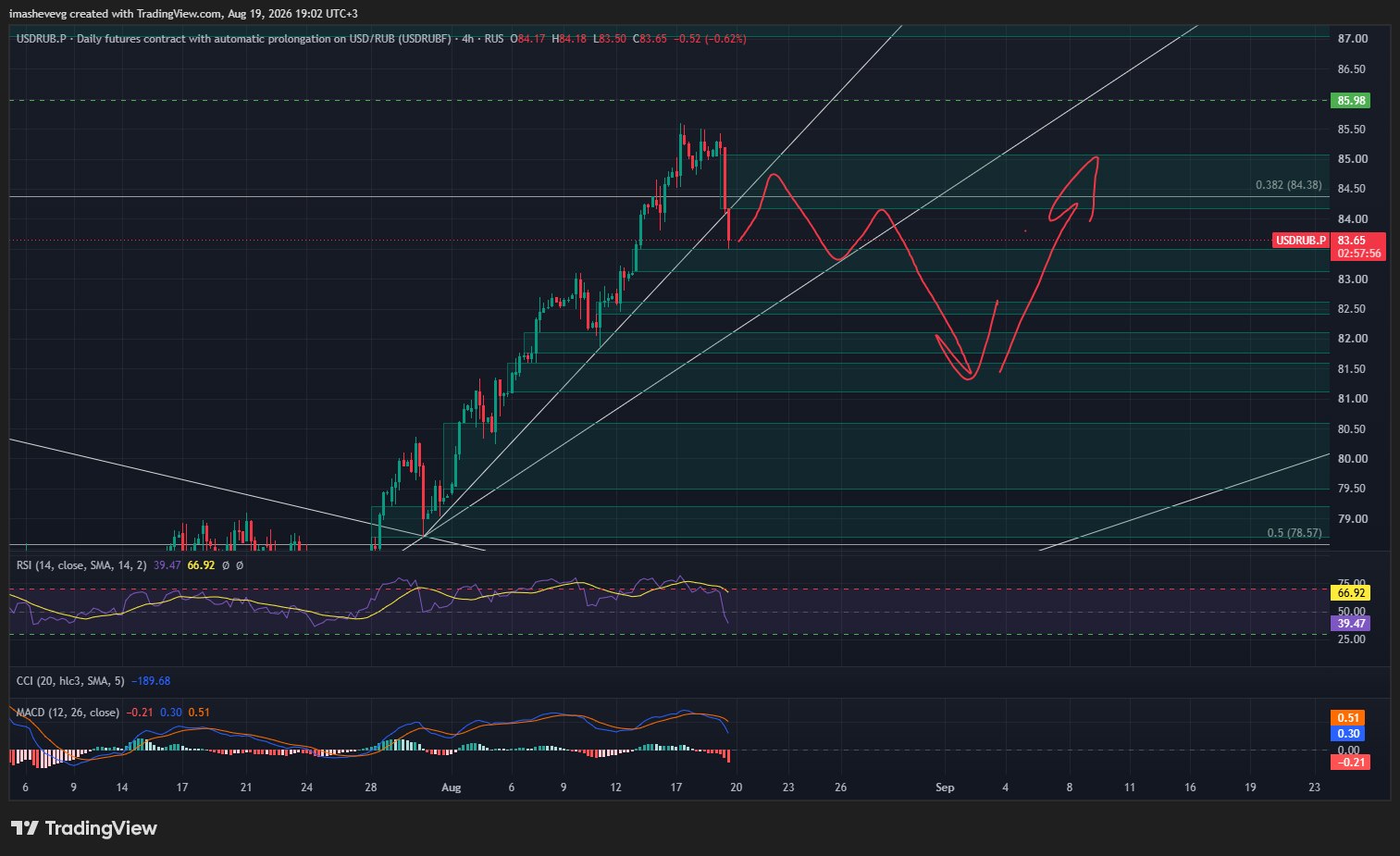The height and width of the screenshot is (856, 1400).
Task: Click the 0.00 MACD scale label
Action: pyautogui.click(x=1349, y=750)
